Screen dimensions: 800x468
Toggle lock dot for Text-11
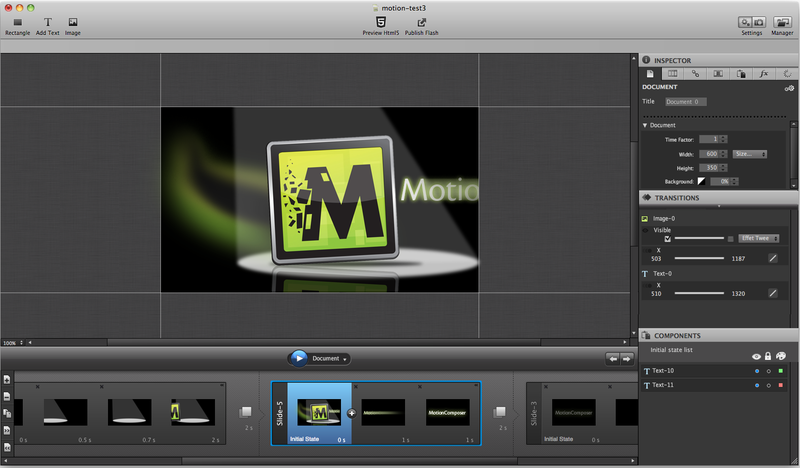[769, 385]
